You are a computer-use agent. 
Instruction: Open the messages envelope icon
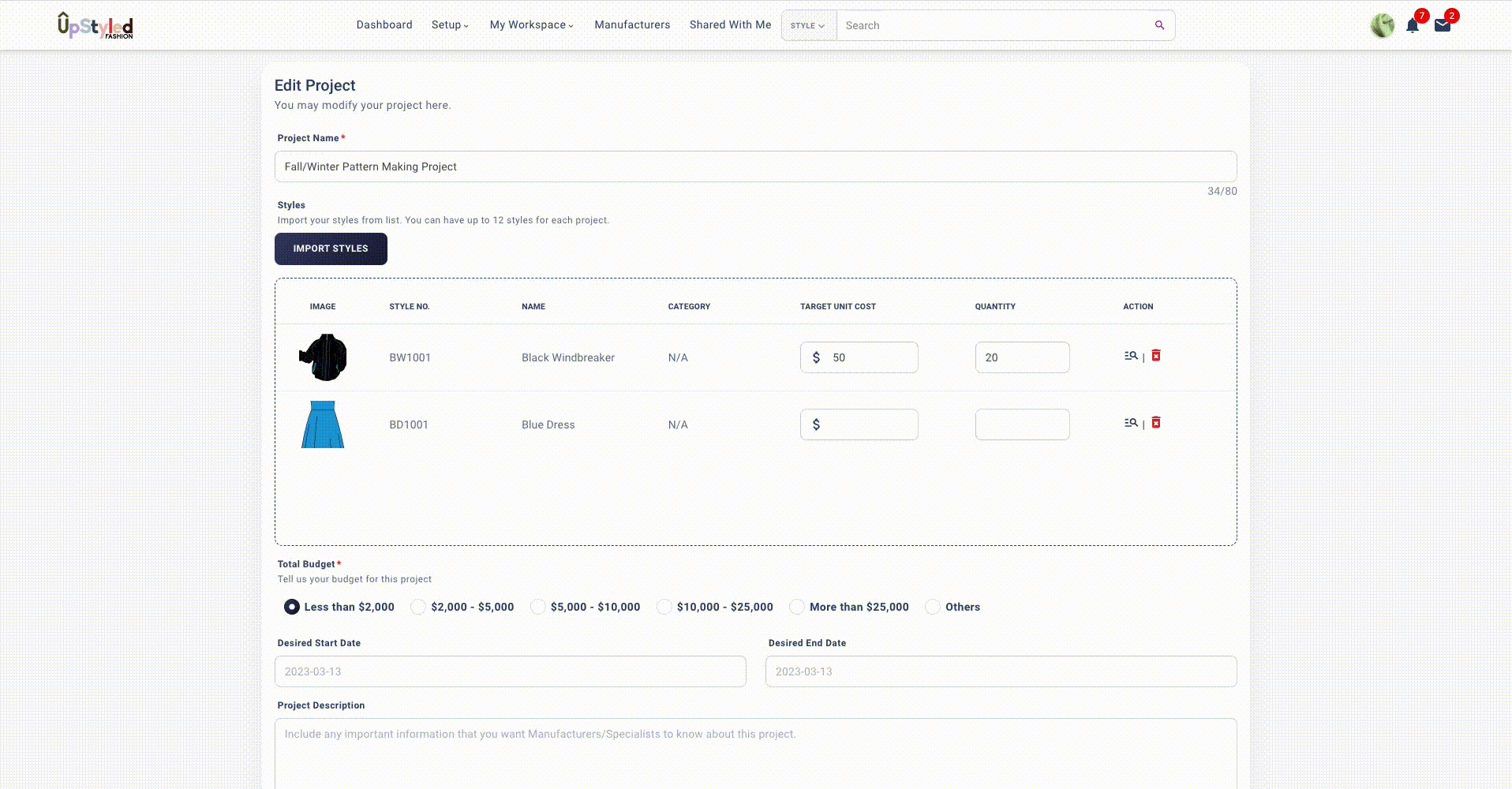coord(1442,25)
